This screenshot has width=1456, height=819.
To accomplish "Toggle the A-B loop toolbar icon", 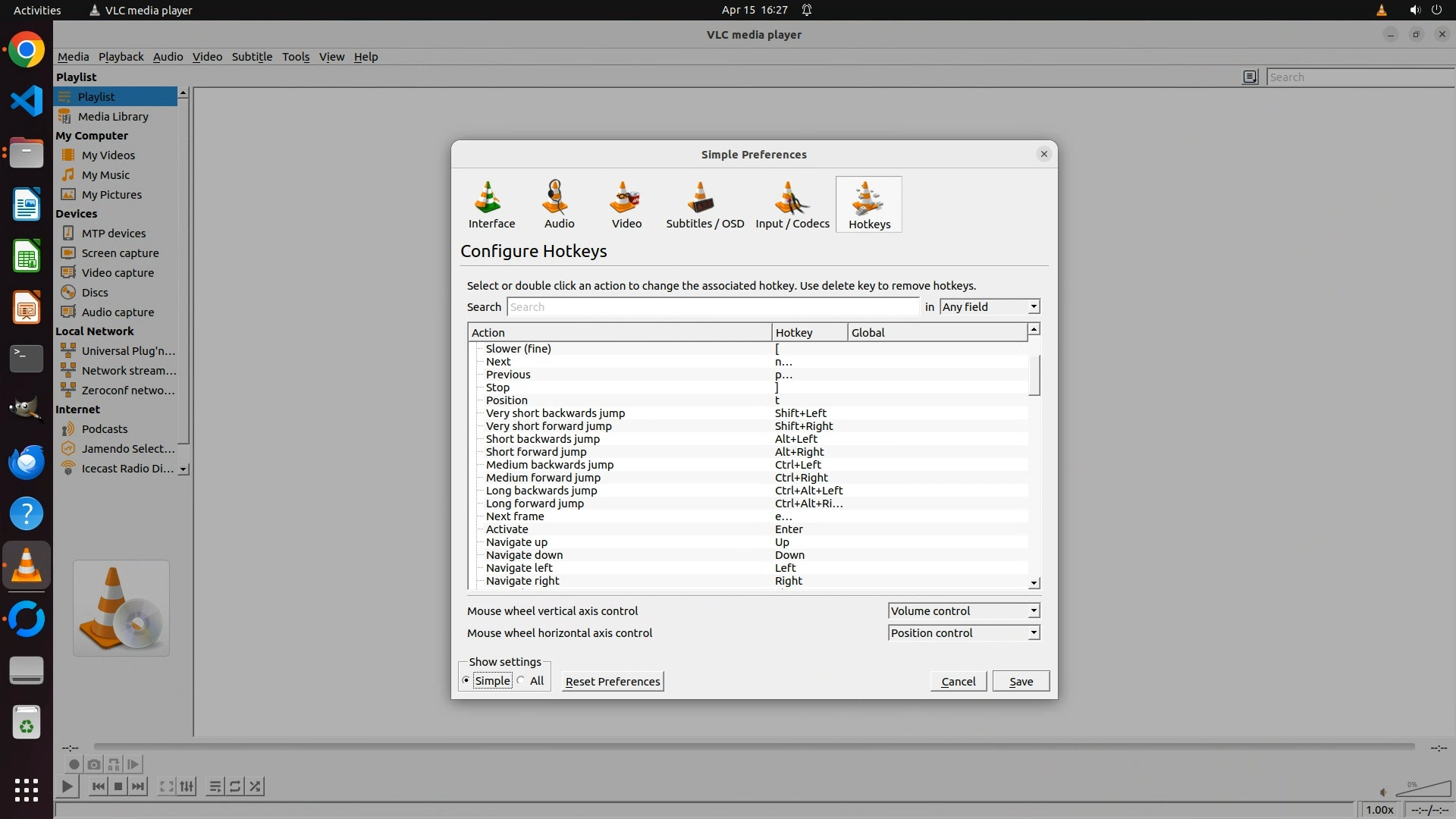I will (x=114, y=764).
